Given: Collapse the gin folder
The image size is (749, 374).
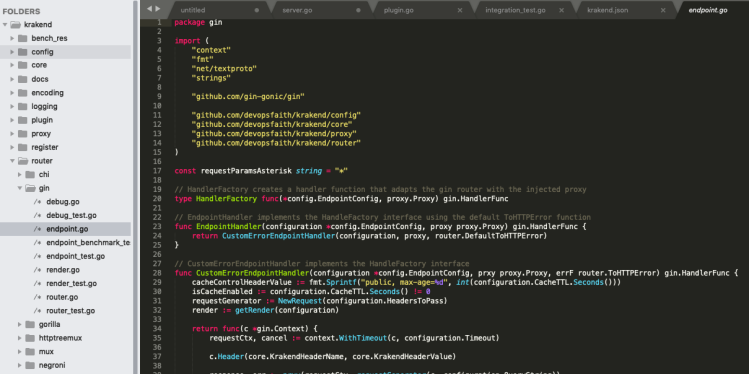Looking at the screenshot, I should tap(20, 188).
